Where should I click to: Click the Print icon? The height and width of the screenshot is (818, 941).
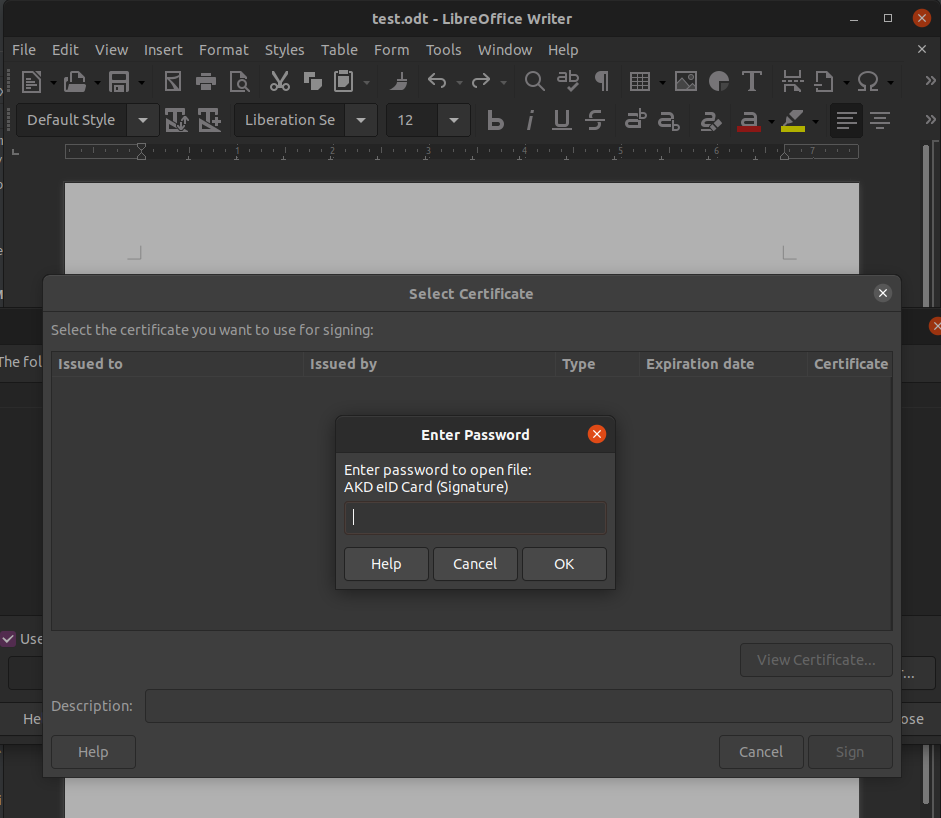pyautogui.click(x=206, y=82)
